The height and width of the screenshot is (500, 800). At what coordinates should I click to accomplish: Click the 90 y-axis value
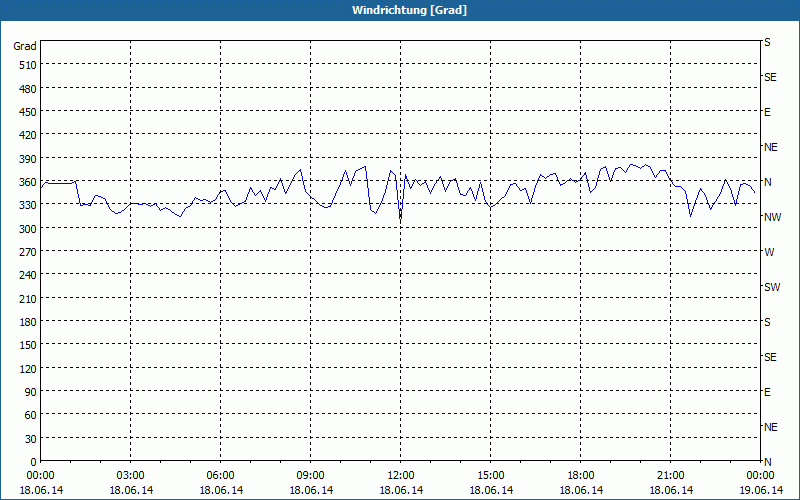[31, 392]
